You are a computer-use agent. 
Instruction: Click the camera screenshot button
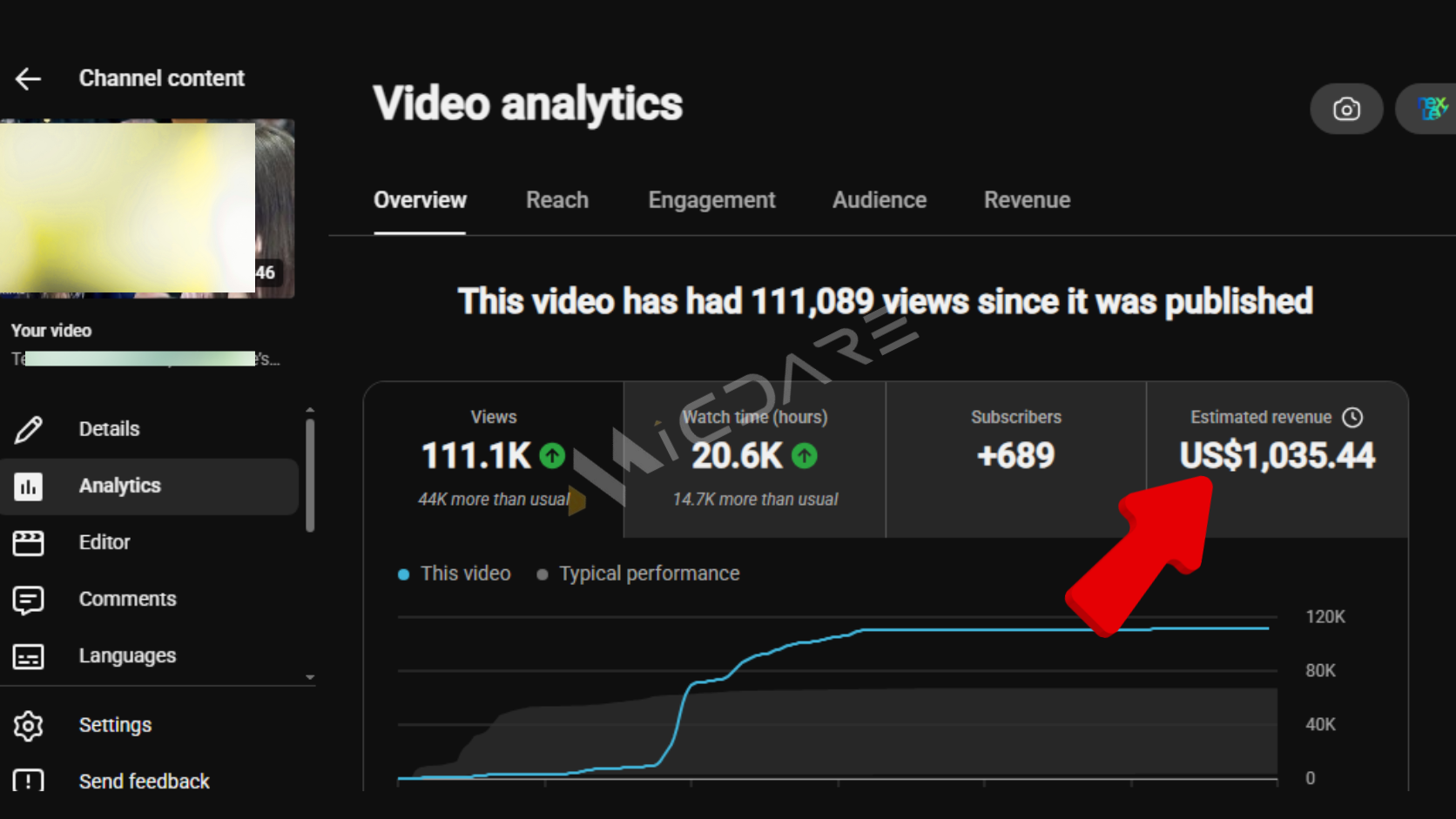tap(1346, 109)
